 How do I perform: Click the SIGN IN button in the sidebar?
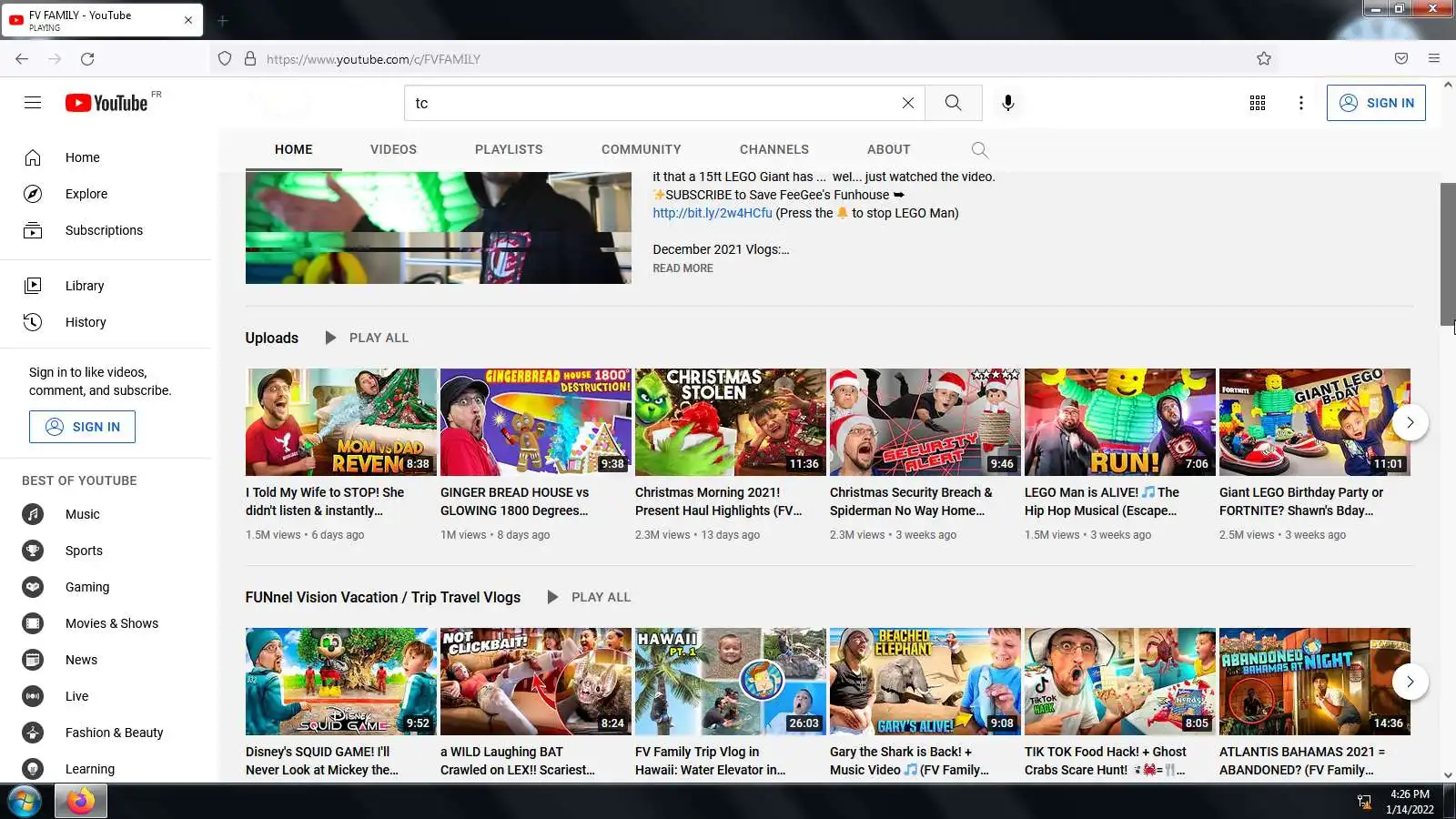click(x=82, y=427)
